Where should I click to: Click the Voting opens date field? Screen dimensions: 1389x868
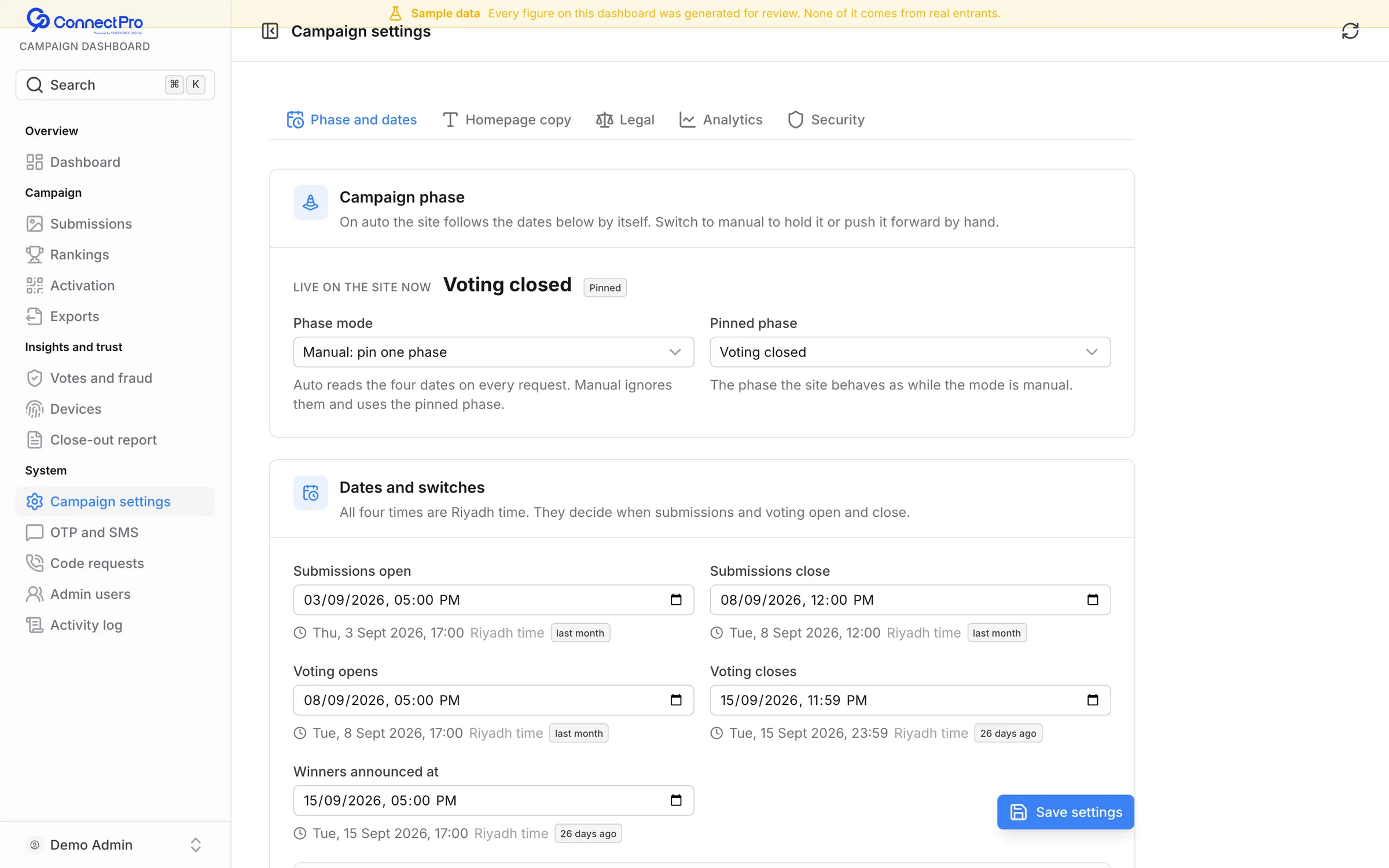pos(494,700)
